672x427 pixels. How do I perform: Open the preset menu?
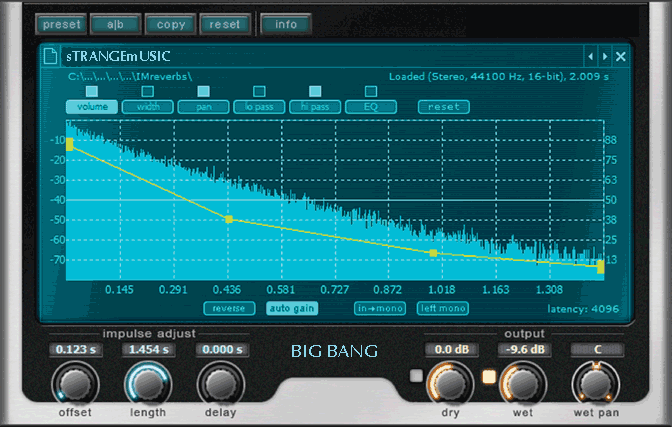coord(61,24)
